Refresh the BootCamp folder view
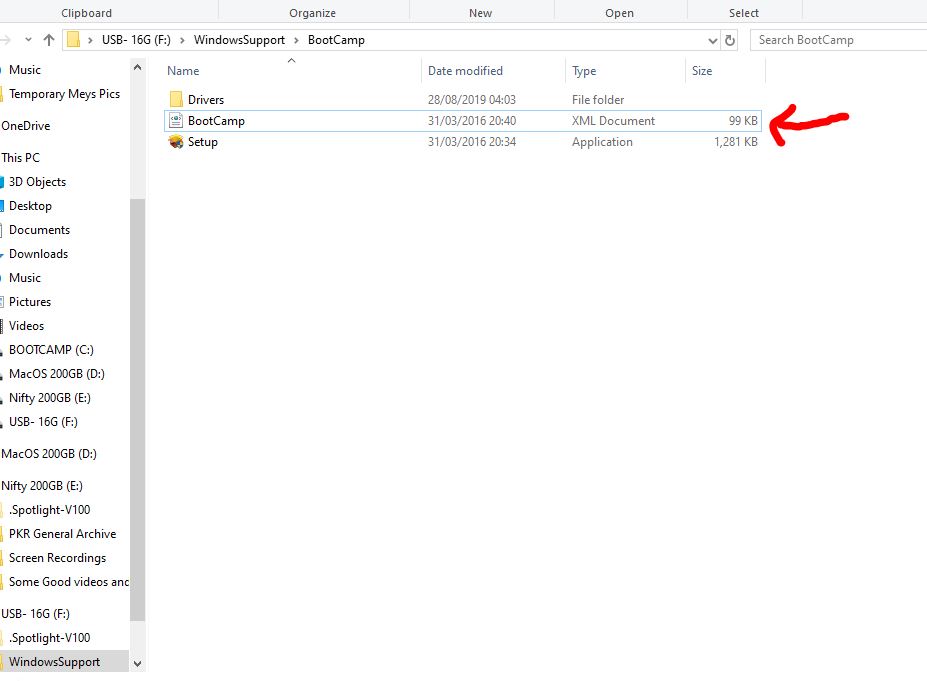Viewport: 927px width, 681px height. pyautogui.click(x=730, y=40)
